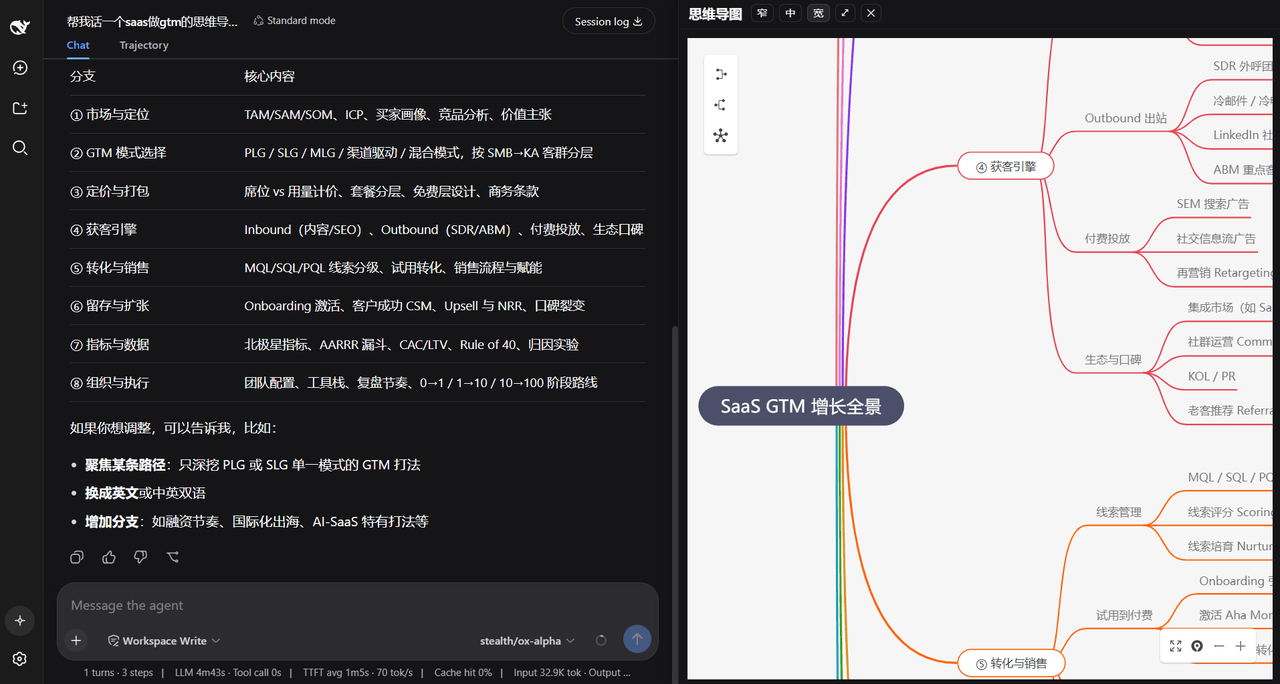Select the 线索管理 node

point(1118,512)
